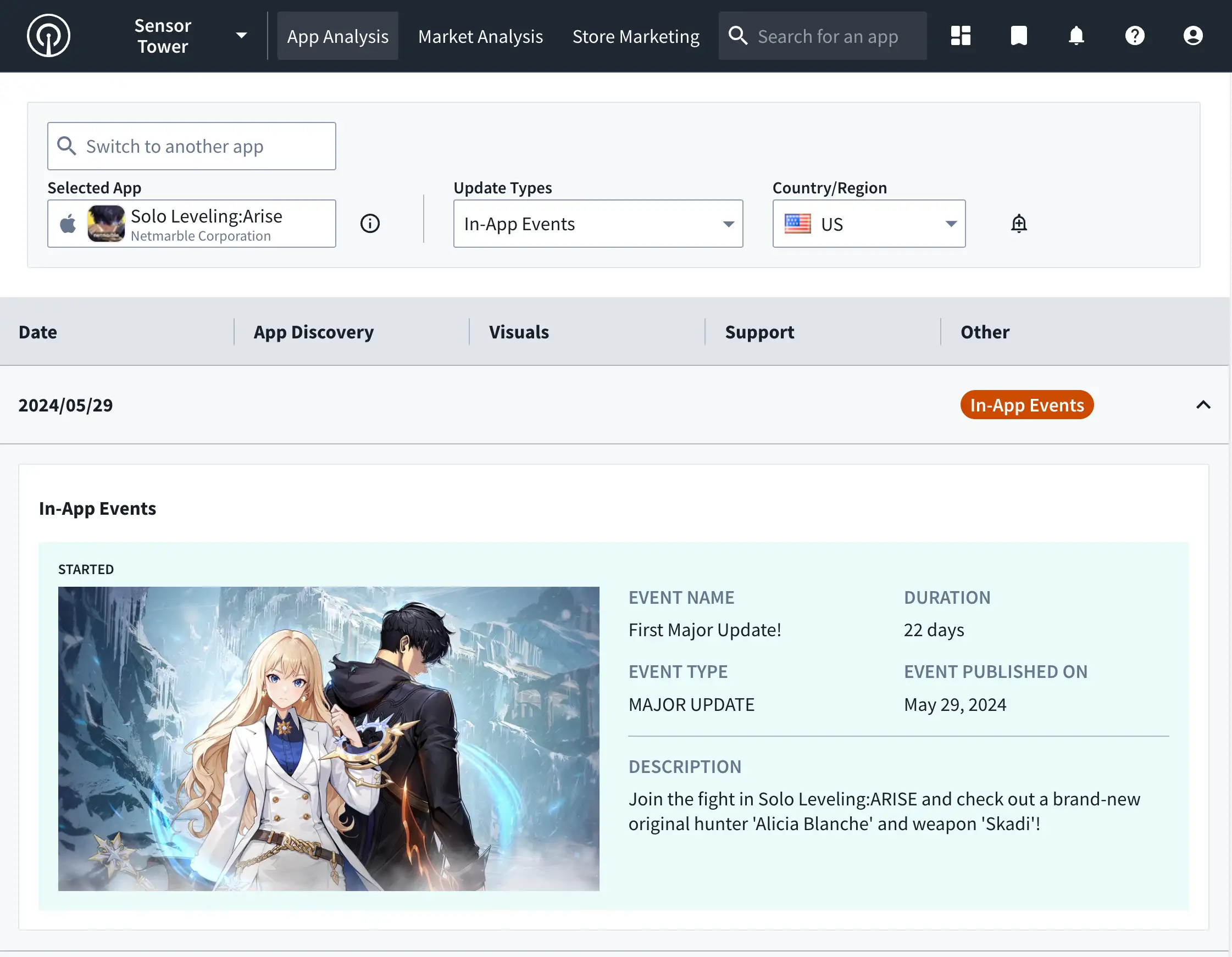Open the user account profile icon
Screen dimensions: 1232x957
coord(1192,36)
